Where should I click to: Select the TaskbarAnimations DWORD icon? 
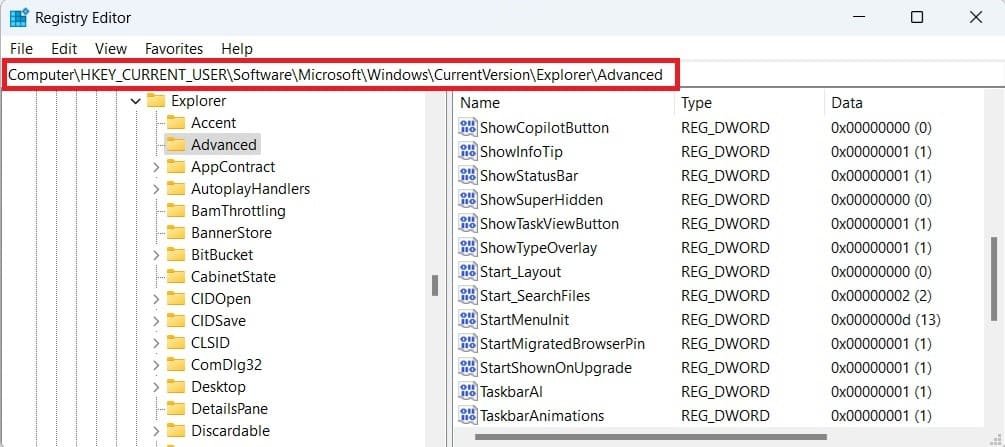[468, 416]
